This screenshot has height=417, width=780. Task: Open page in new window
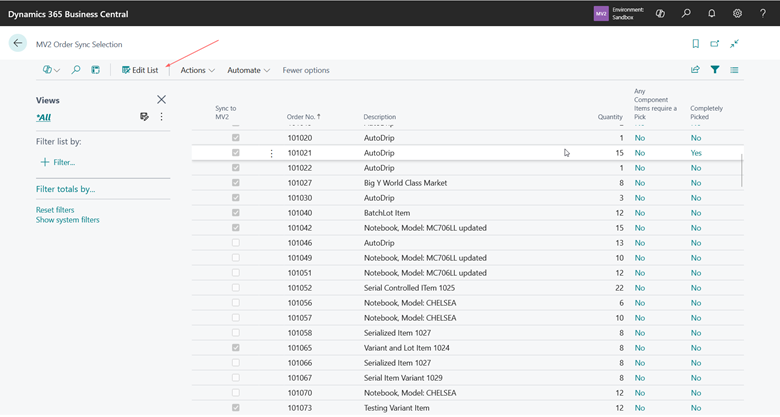point(715,44)
